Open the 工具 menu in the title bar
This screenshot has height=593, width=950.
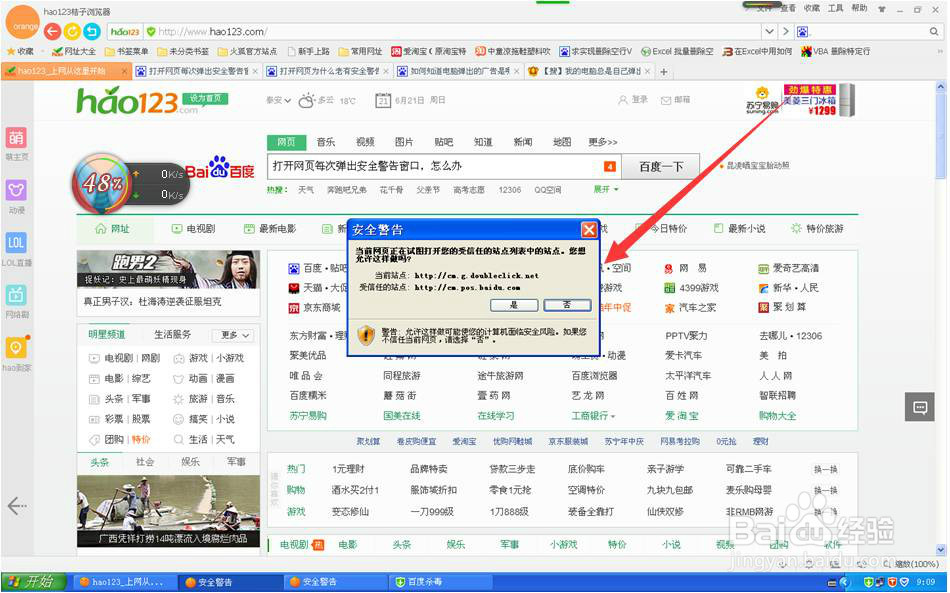tap(835, 8)
